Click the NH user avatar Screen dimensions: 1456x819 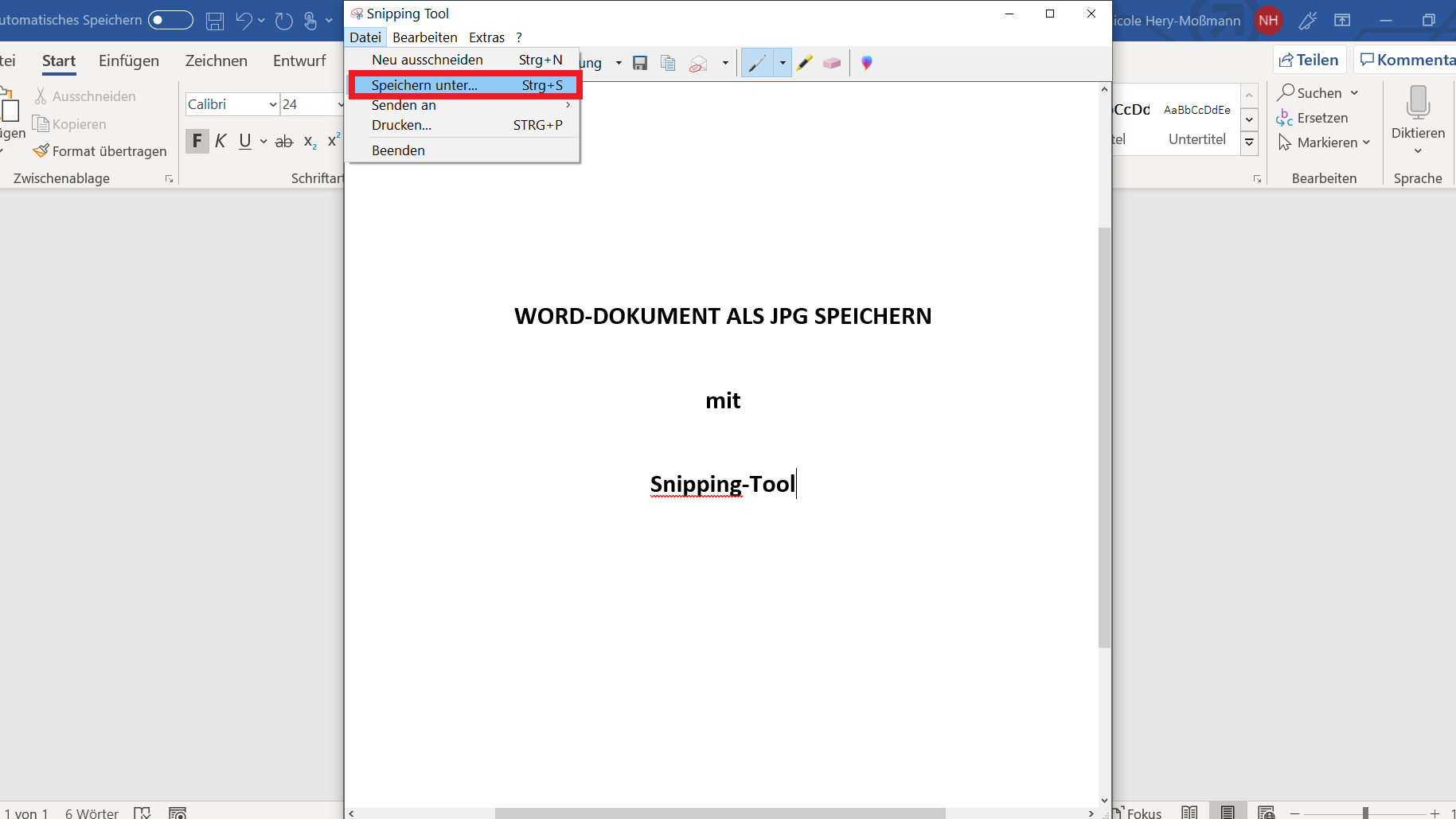1269,21
